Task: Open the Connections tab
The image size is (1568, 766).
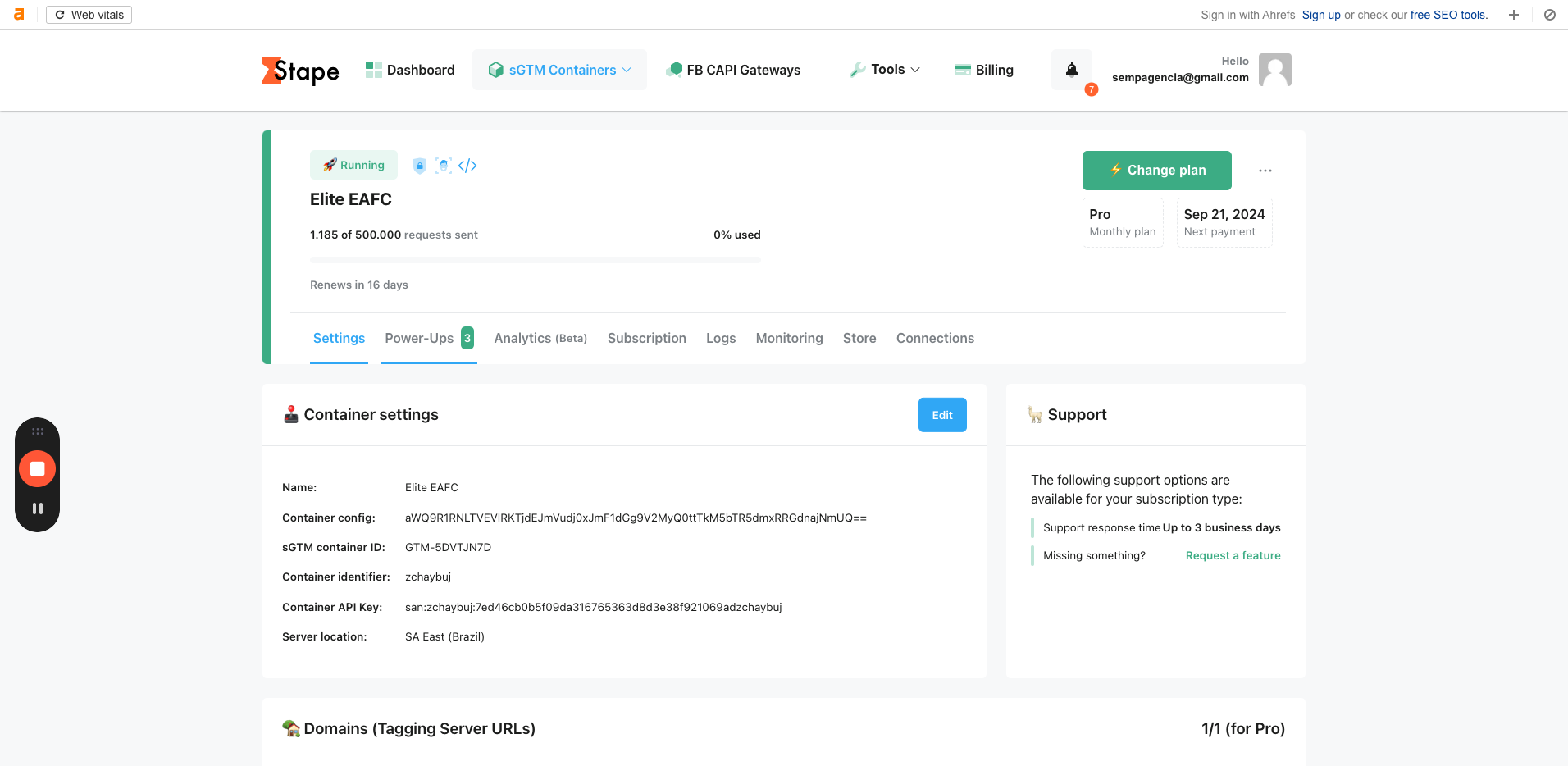Action: coord(935,338)
